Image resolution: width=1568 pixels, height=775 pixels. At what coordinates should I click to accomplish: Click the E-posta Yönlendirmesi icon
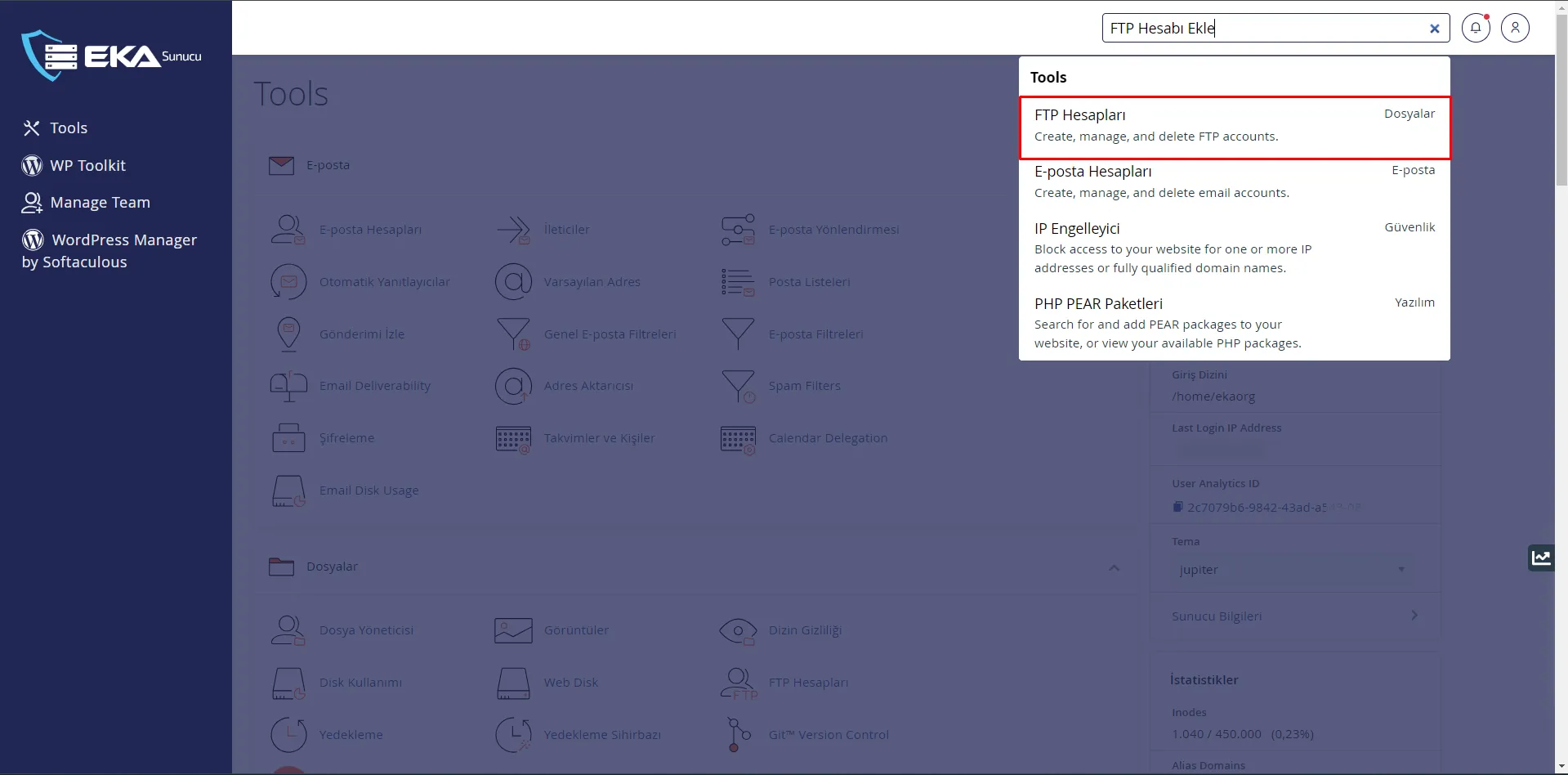pos(738,230)
